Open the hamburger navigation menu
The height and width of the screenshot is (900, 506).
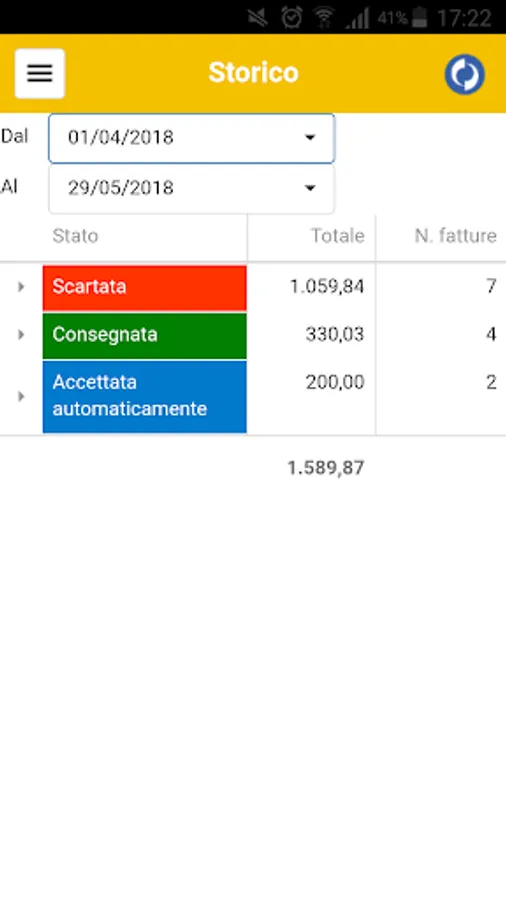coord(40,73)
